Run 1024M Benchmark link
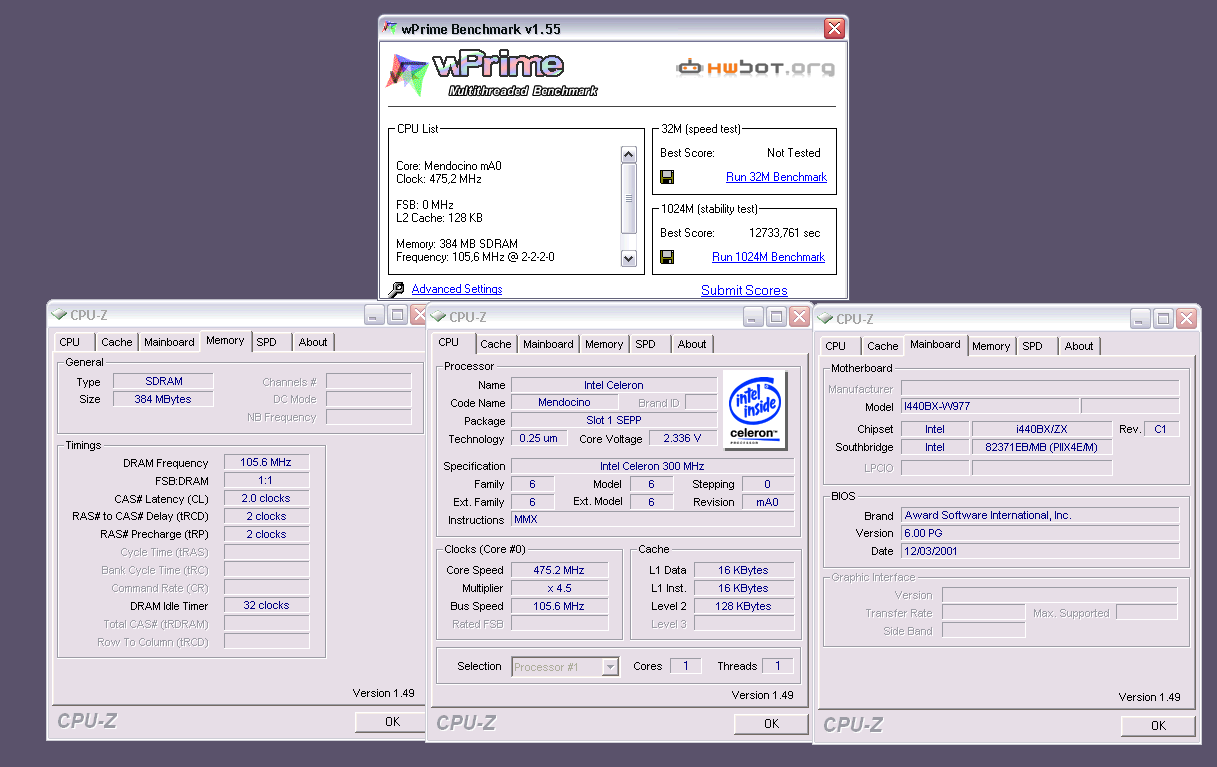Viewport: 1217px width, 767px height. [768, 257]
